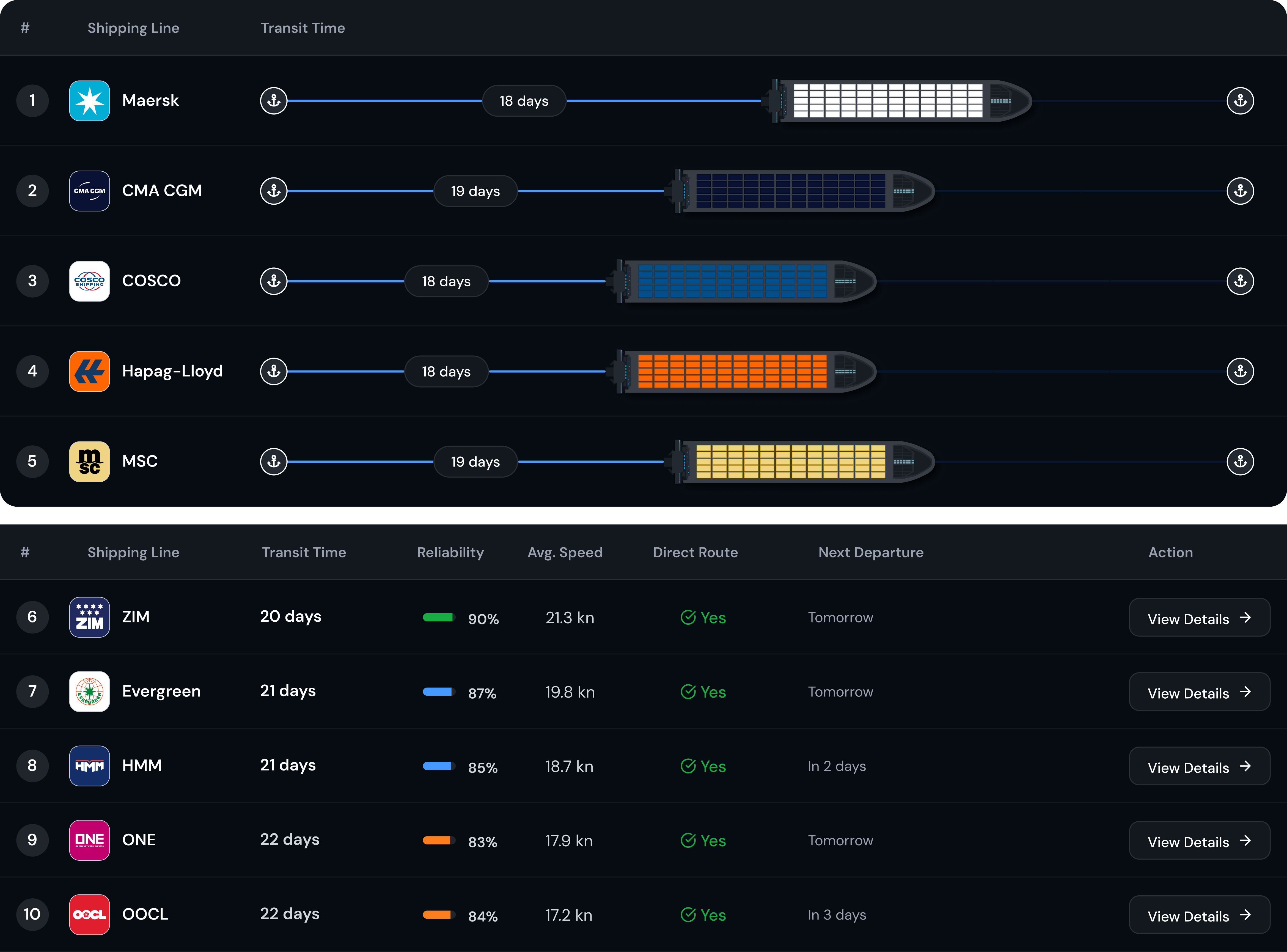This screenshot has width=1287, height=952.
Task: Click the 20 days transit time for ZIM
Action: pos(291,617)
